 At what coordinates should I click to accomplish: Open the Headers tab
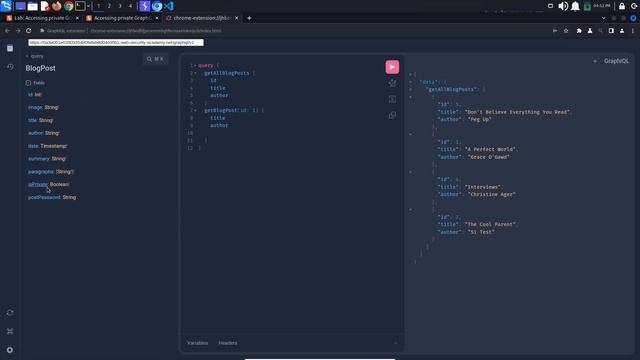coord(228,343)
